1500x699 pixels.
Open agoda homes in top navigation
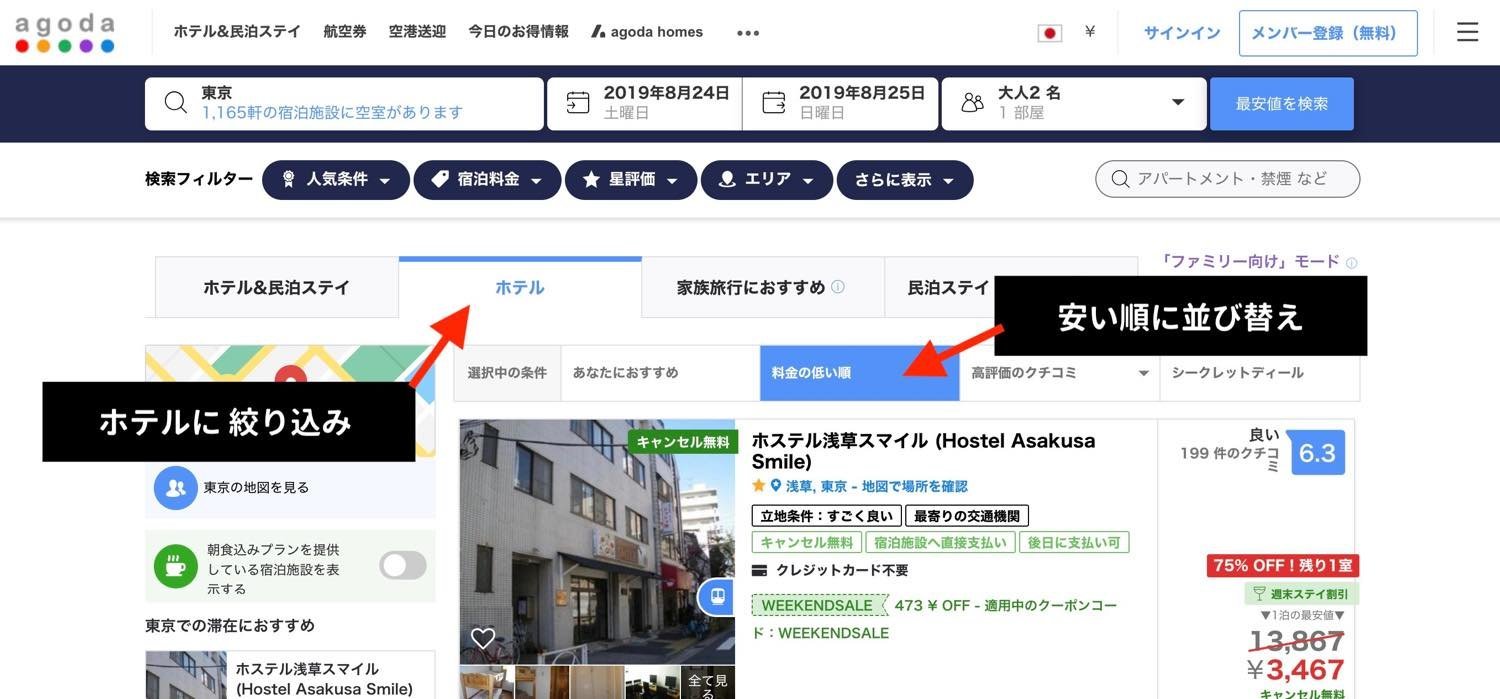pyautogui.click(x=647, y=32)
